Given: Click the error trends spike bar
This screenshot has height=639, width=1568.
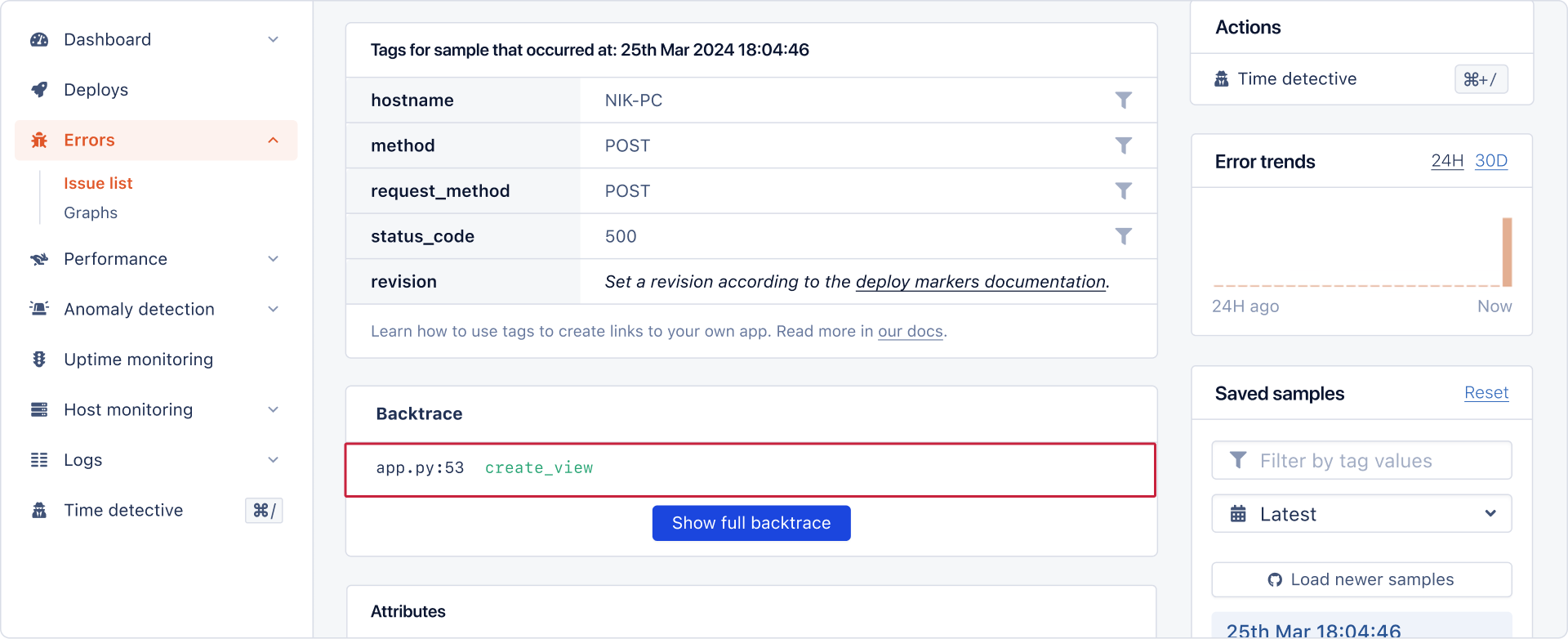Looking at the screenshot, I should (x=1507, y=252).
